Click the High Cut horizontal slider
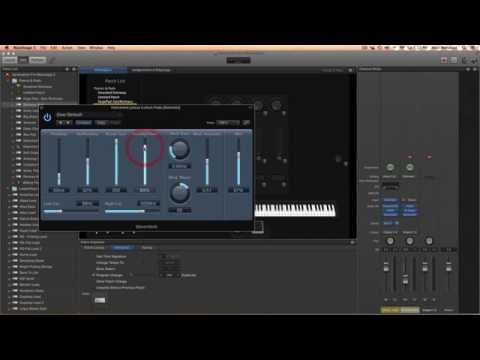The image size is (480, 360). pyautogui.click(x=132, y=211)
